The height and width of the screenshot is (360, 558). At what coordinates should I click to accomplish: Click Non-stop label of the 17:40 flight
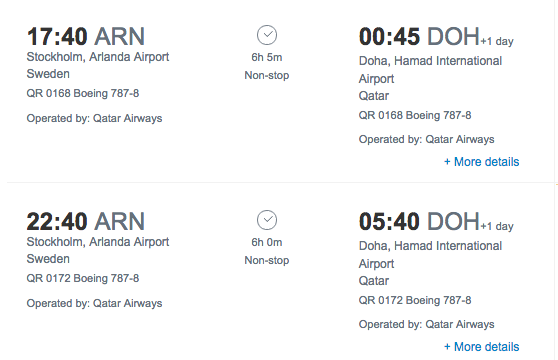[x=267, y=75]
